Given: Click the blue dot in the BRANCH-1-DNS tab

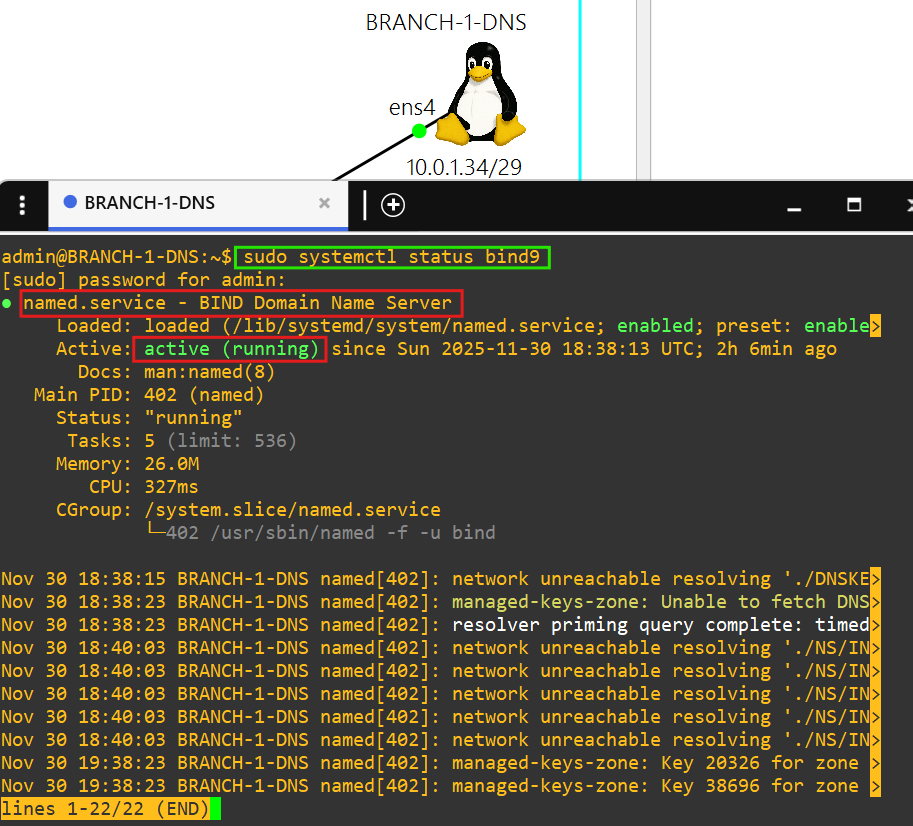Looking at the screenshot, I should click(70, 203).
